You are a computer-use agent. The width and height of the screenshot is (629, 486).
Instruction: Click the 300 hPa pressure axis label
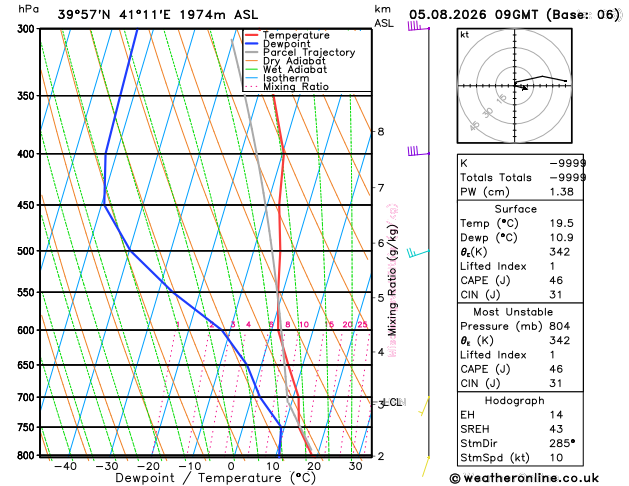[26, 29]
